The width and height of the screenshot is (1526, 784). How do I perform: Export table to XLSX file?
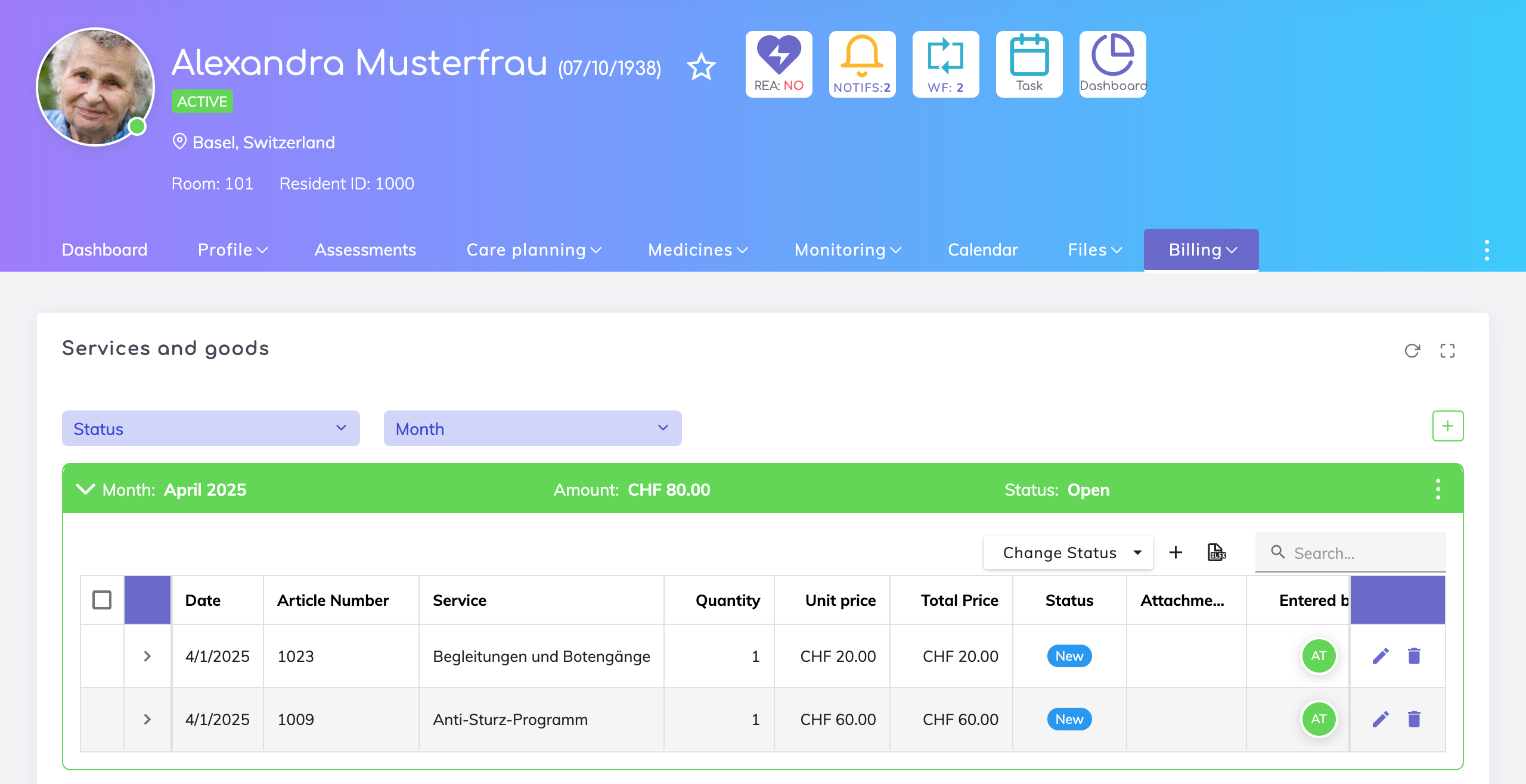(1216, 552)
